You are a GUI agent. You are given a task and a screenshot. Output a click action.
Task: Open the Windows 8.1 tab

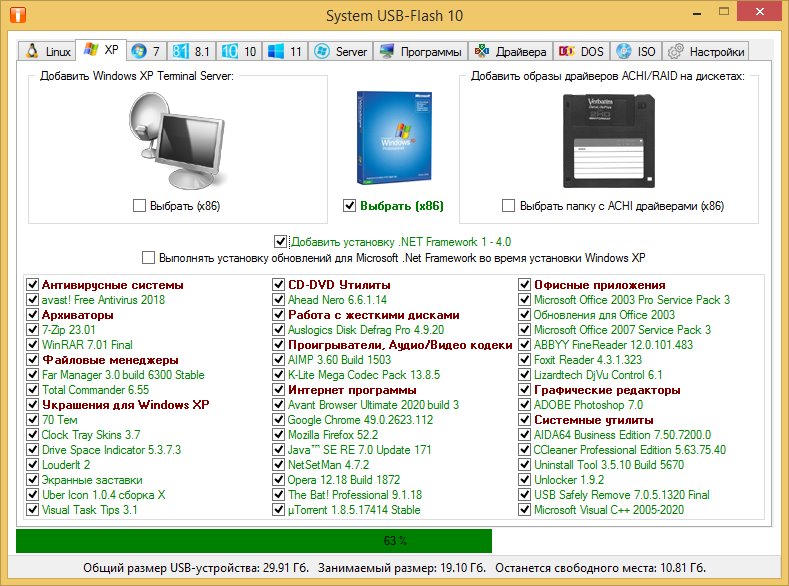click(x=191, y=51)
